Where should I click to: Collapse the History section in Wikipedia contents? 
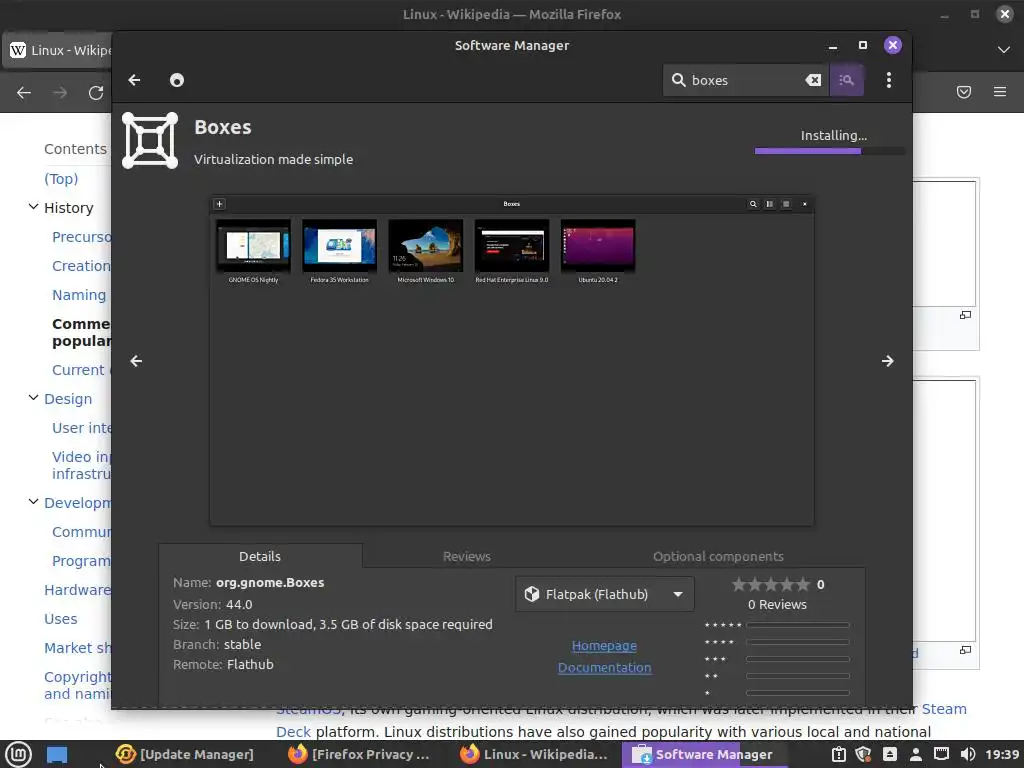[33, 207]
